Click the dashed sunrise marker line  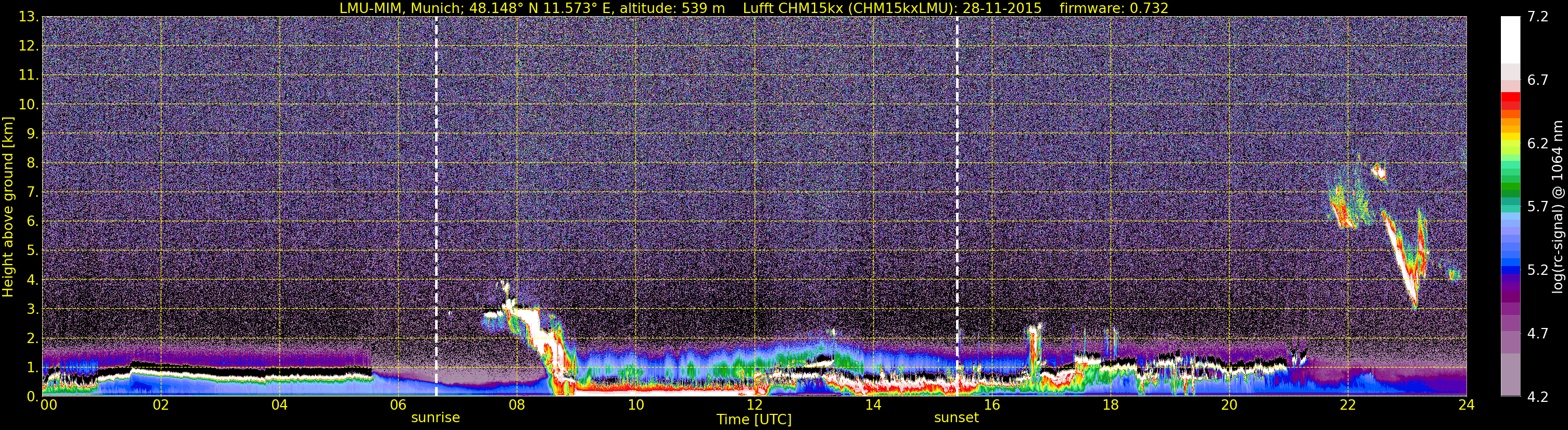click(436, 206)
